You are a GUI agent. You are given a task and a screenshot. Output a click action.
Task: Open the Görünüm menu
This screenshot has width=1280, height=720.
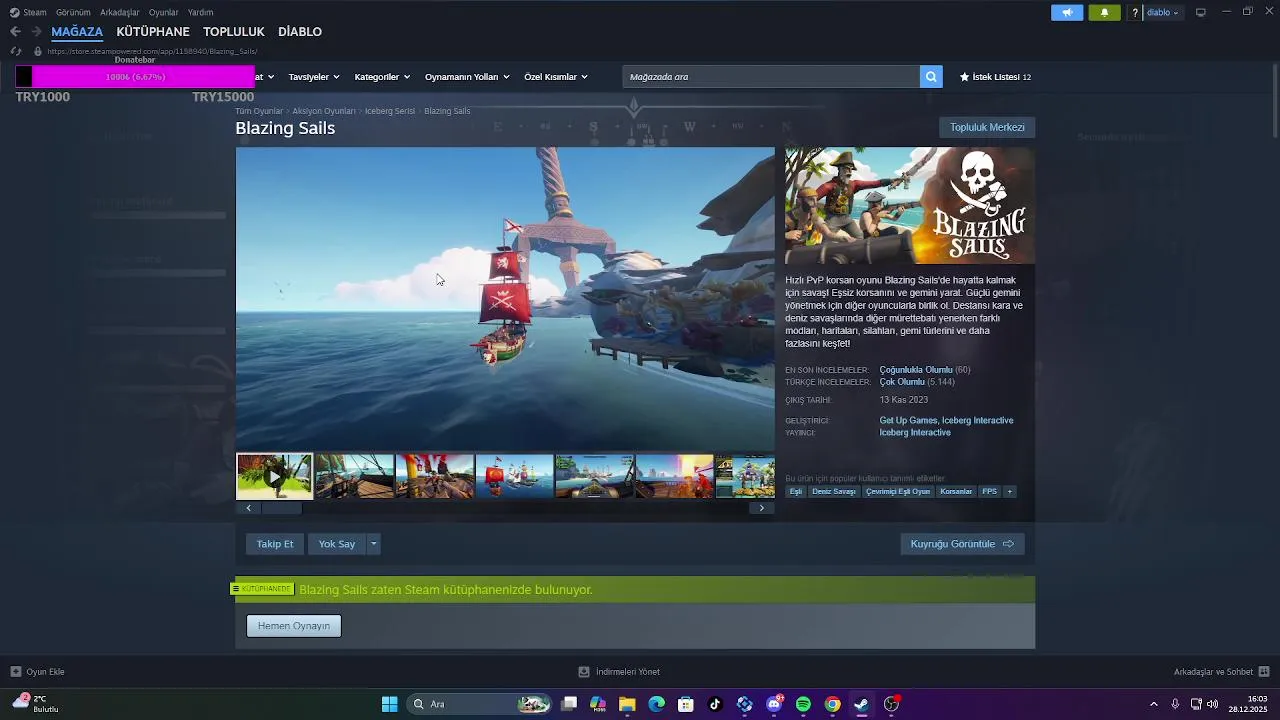point(73,12)
